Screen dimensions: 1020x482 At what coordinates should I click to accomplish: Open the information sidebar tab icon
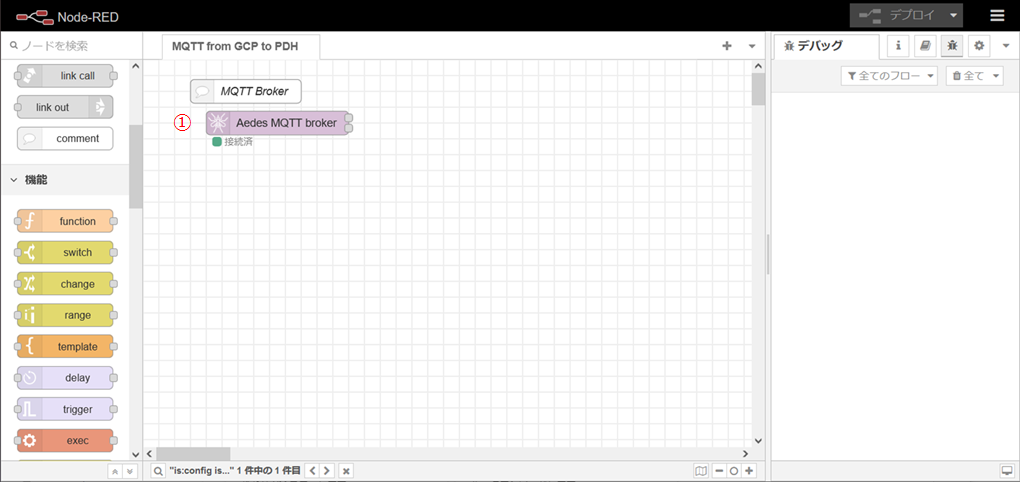point(898,46)
